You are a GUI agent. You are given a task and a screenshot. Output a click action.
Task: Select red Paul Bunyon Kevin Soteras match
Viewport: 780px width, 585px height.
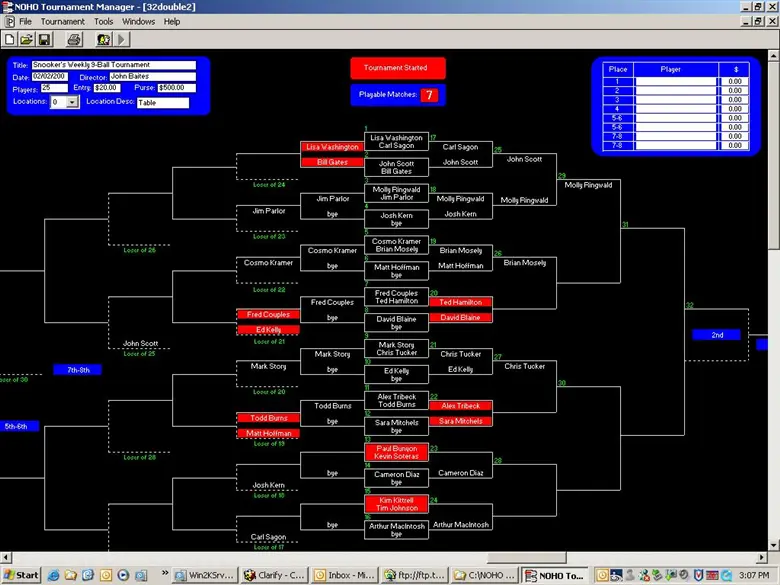pos(396,452)
